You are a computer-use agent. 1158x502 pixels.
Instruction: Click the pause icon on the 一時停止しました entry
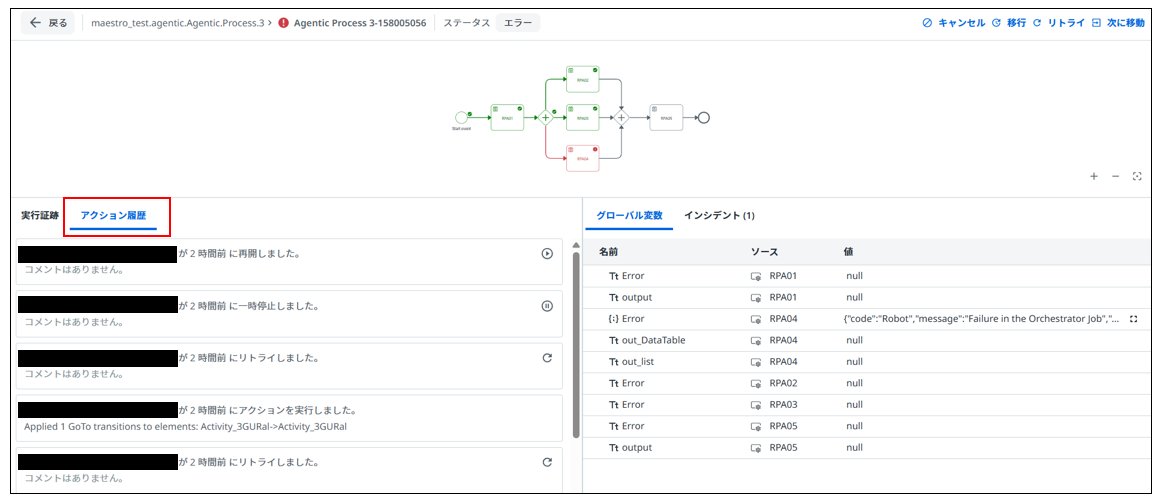click(x=547, y=306)
